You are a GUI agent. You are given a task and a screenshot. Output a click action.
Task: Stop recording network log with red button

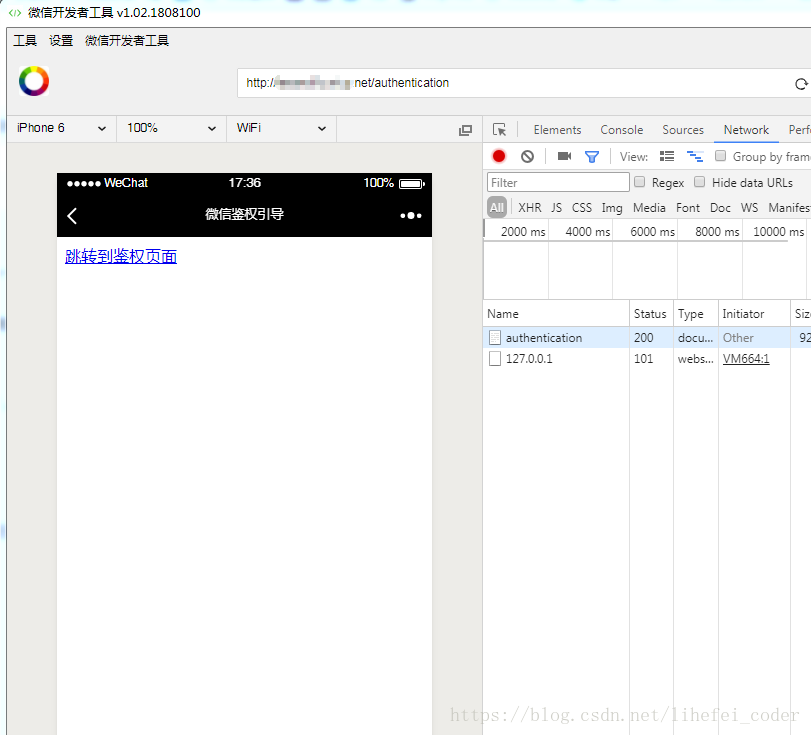[x=499, y=156]
